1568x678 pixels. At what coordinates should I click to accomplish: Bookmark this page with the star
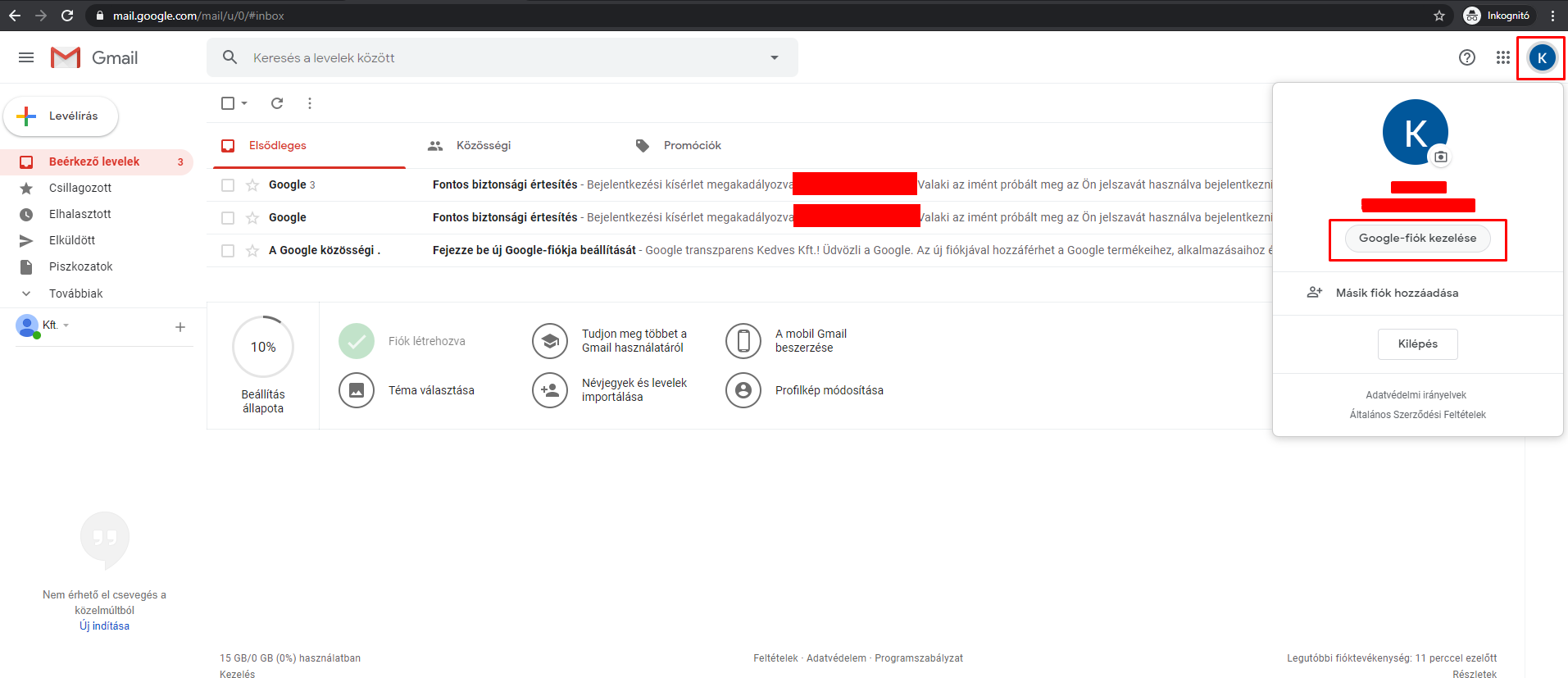[1439, 16]
